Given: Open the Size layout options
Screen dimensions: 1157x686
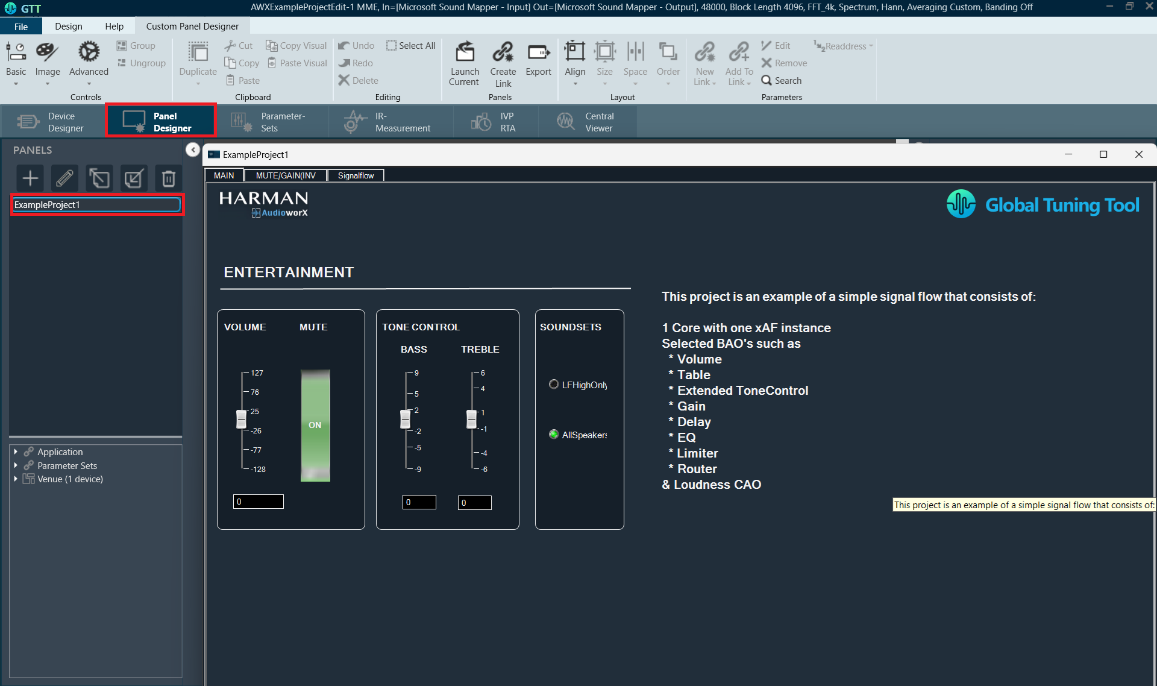Looking at the screenshot, I should pos(604,63).
